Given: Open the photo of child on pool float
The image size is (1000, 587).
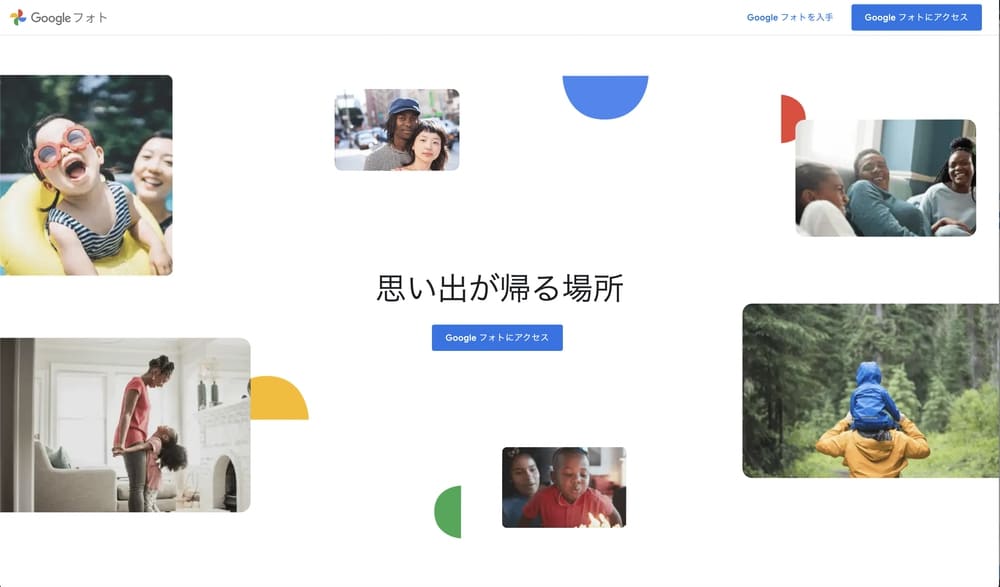Looking at the screenshot, I should pos(86,175).
